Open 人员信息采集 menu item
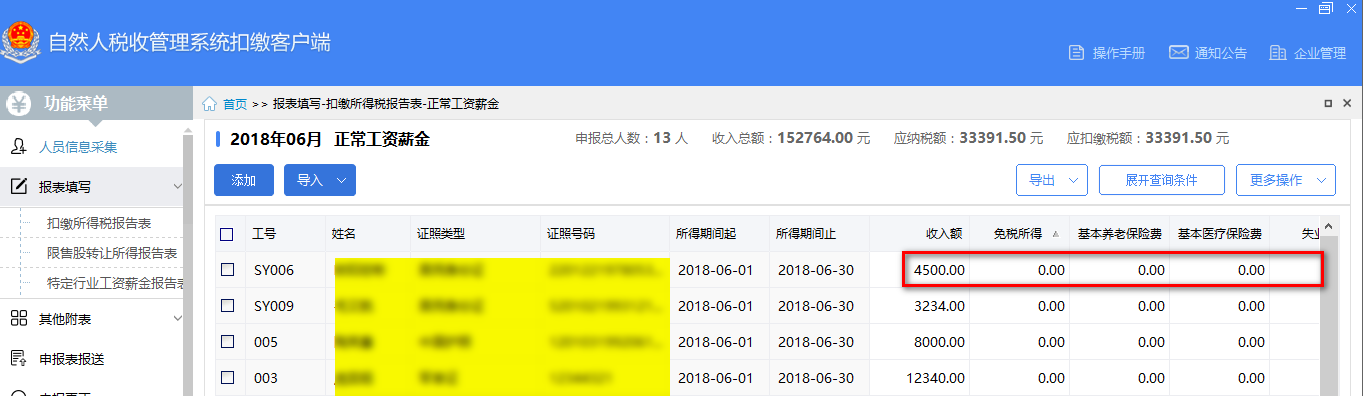 pyautogui.click(x=78, y=147)
